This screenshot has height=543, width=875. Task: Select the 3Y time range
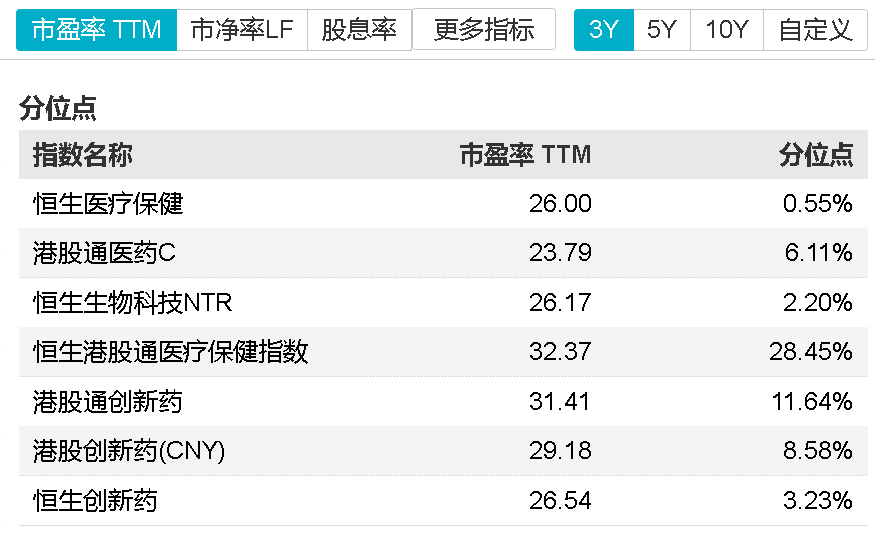pos(604,30)
